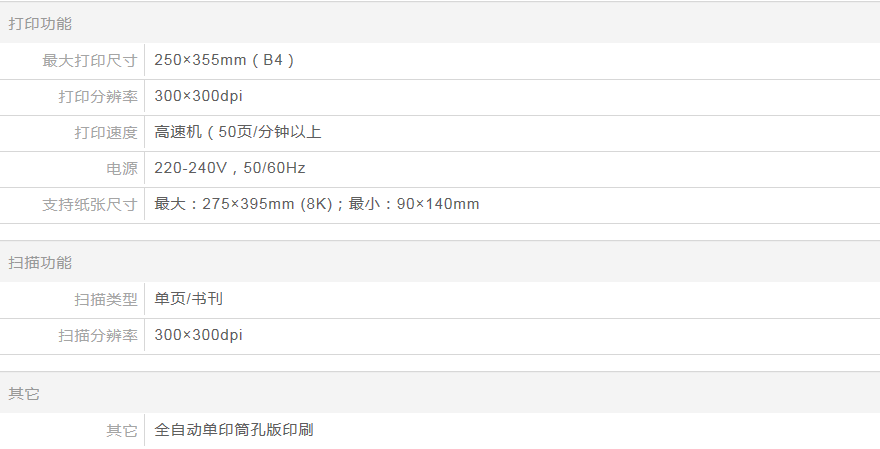Select the 打印速度 row label
This screenshot has width=880, height=449.
[106, 132]
